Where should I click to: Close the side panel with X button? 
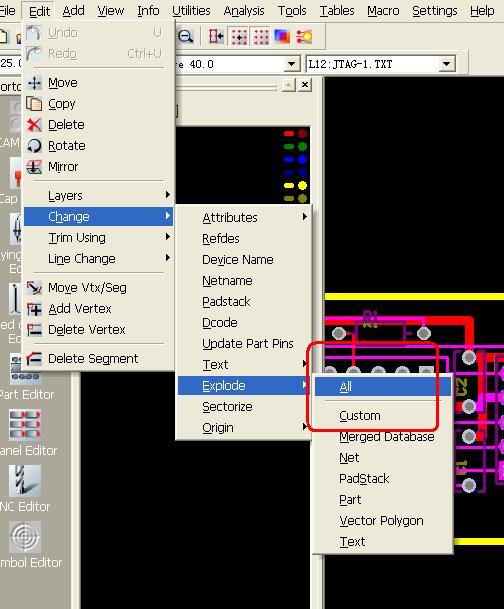(x=305, y=84)
